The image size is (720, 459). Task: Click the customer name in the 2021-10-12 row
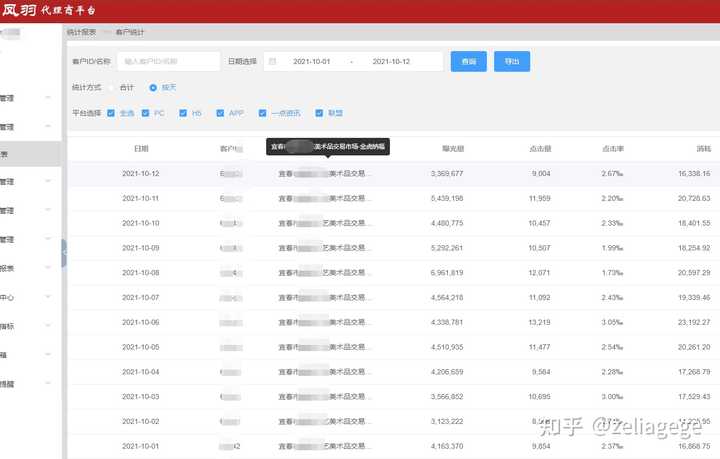click(325, 174)
